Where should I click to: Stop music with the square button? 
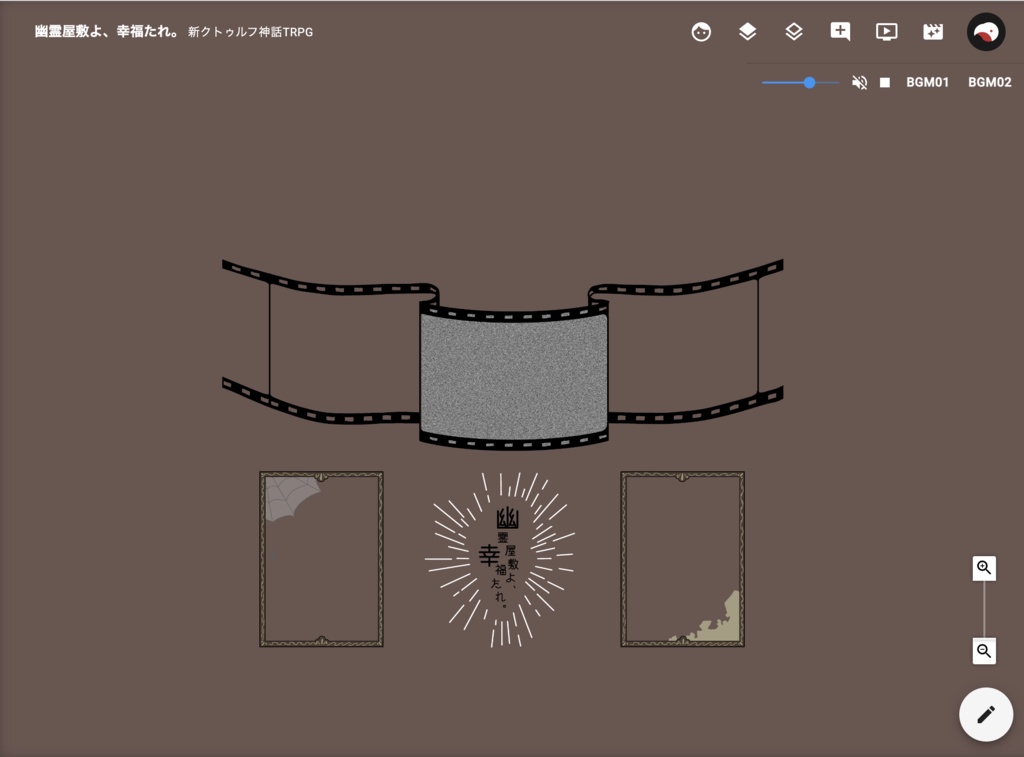(x=885, y=82)
